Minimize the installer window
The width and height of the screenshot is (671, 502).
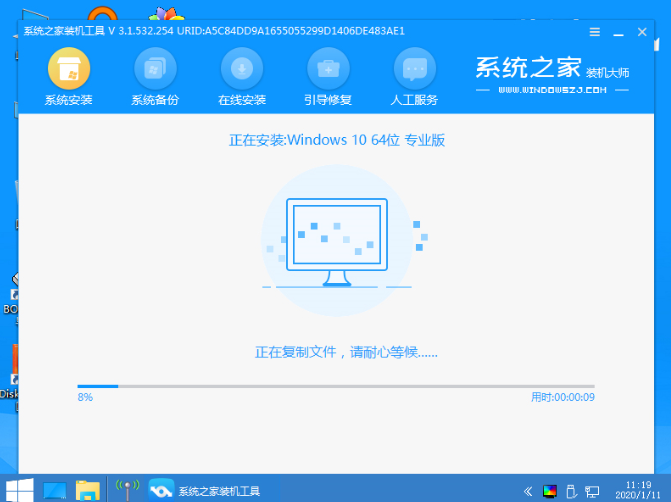point(616,31)
